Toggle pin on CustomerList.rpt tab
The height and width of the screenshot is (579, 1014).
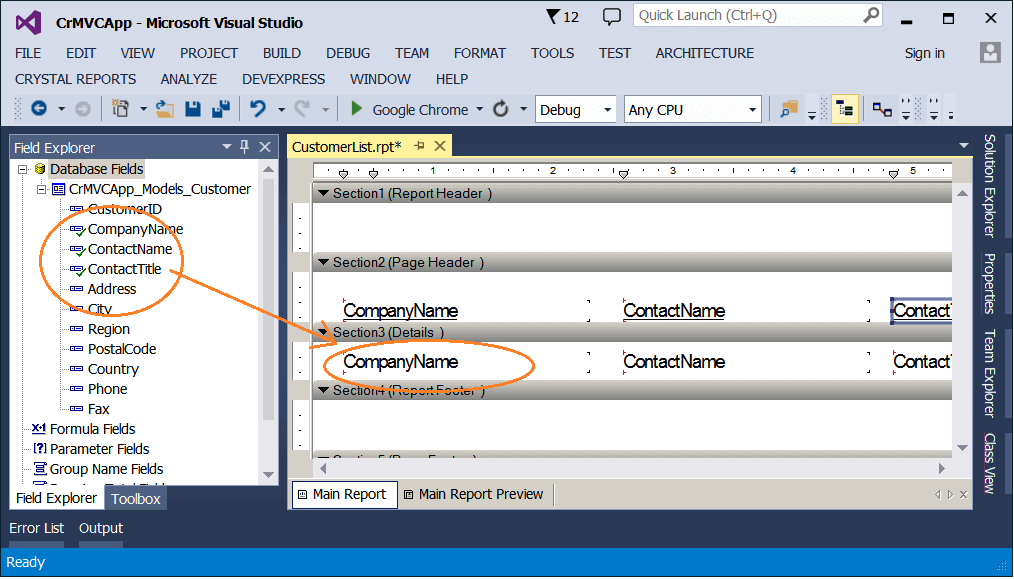coord(419,146)
